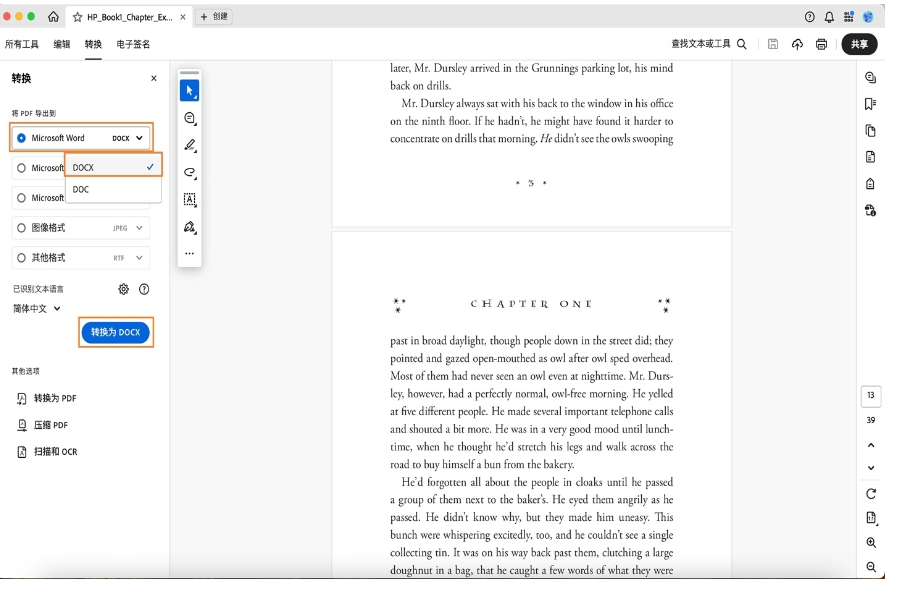The image size is (897, 591).
Task: Select the freehand draw loop tool
Action: (x=190, y=172)
